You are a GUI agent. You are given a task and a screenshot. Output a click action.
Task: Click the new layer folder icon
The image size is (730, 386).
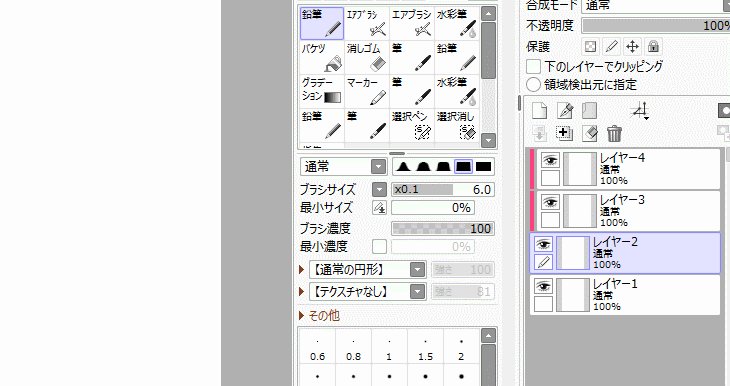click(589, 111)
